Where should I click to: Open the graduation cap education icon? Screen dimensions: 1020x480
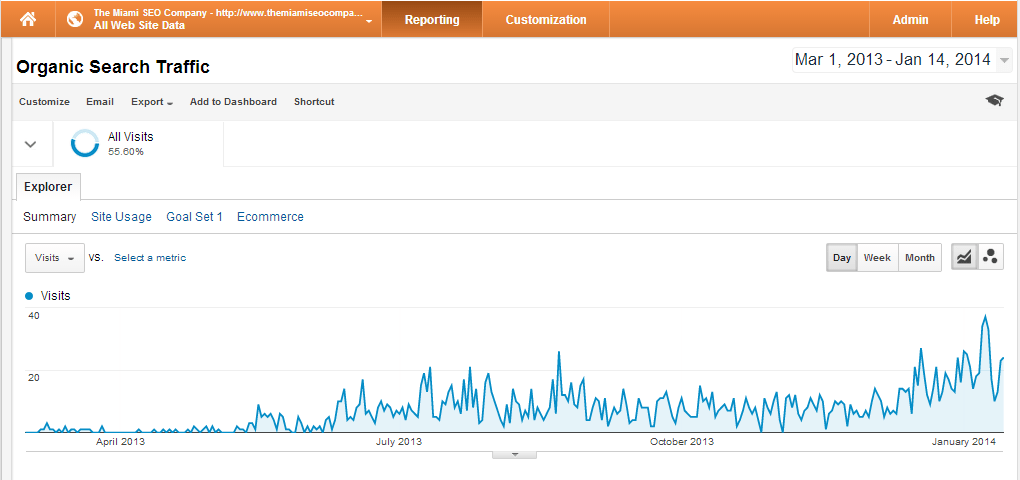point(994,101)
